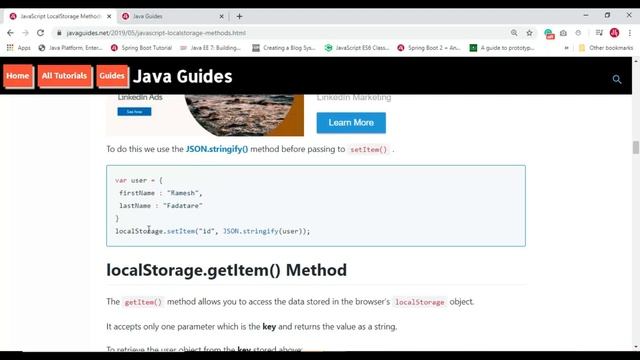Click the var user = { code line
Screen dimensions: 640x360
(x=139, y=180)
